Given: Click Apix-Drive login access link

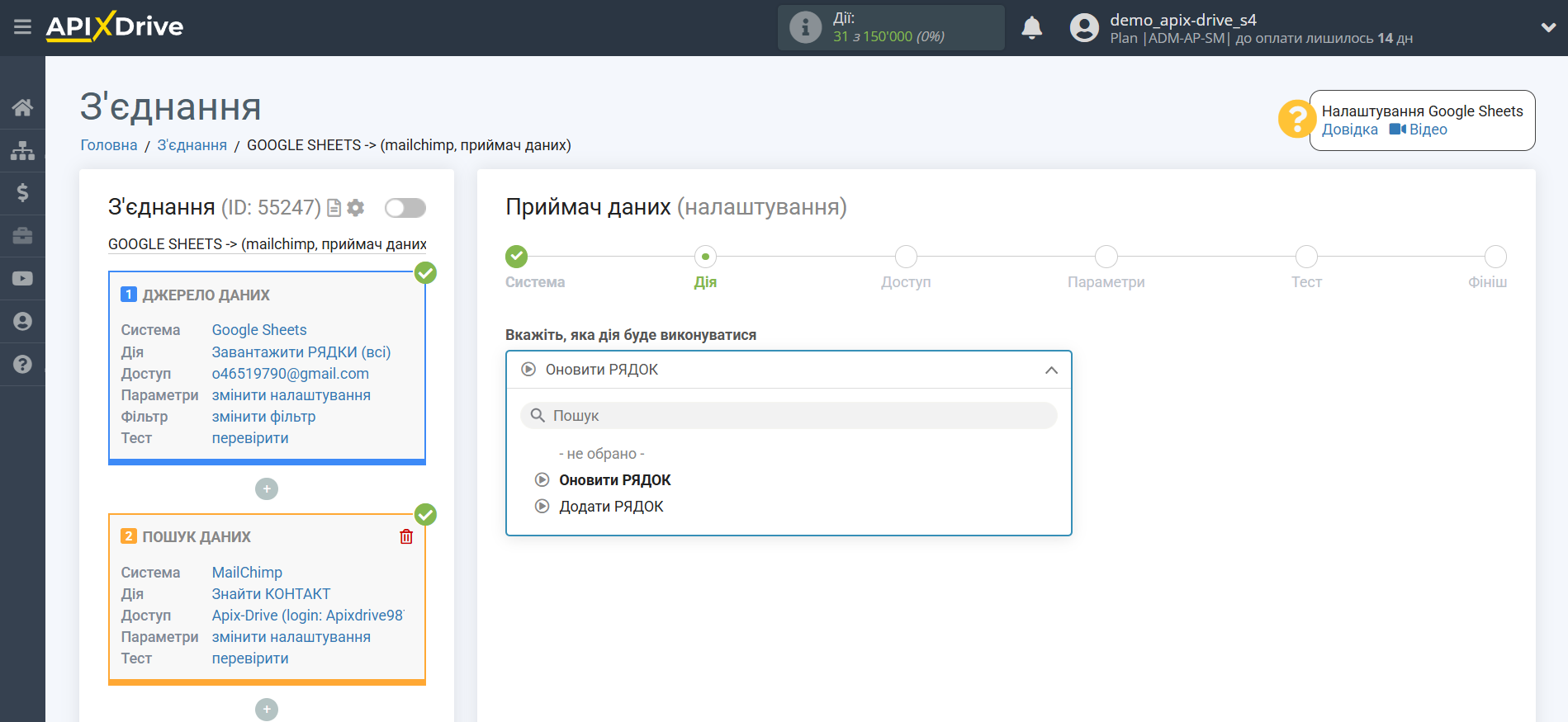Looking at the screenshot, I should pos(308,616).
